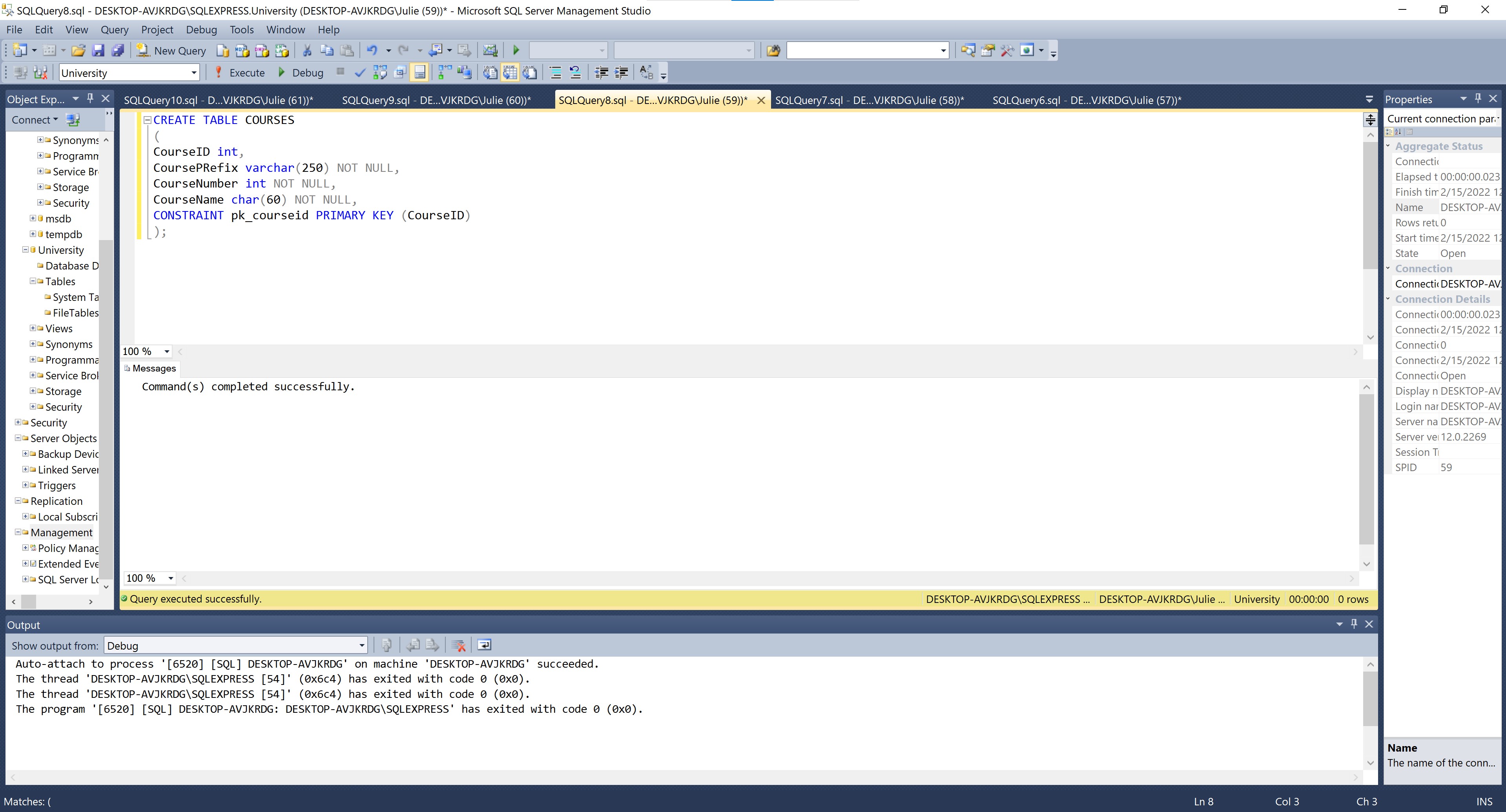Click the Save icon in toolbar
Image resolution: width=1506 pixels, height=812 pixels.
click(x=98, y=51)
